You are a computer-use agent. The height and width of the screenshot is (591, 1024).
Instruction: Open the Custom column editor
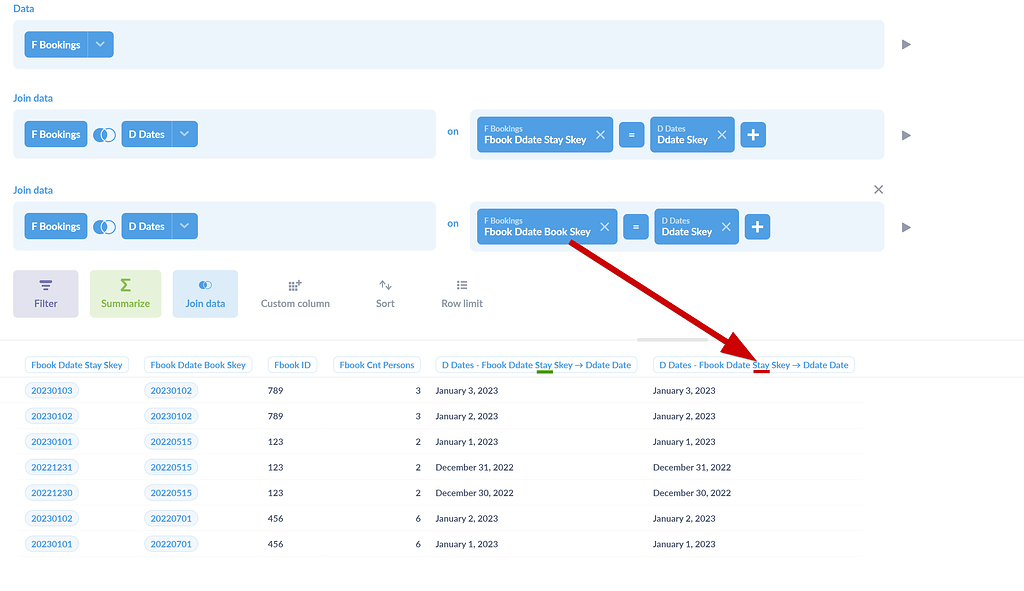click(x=295, y=292)
